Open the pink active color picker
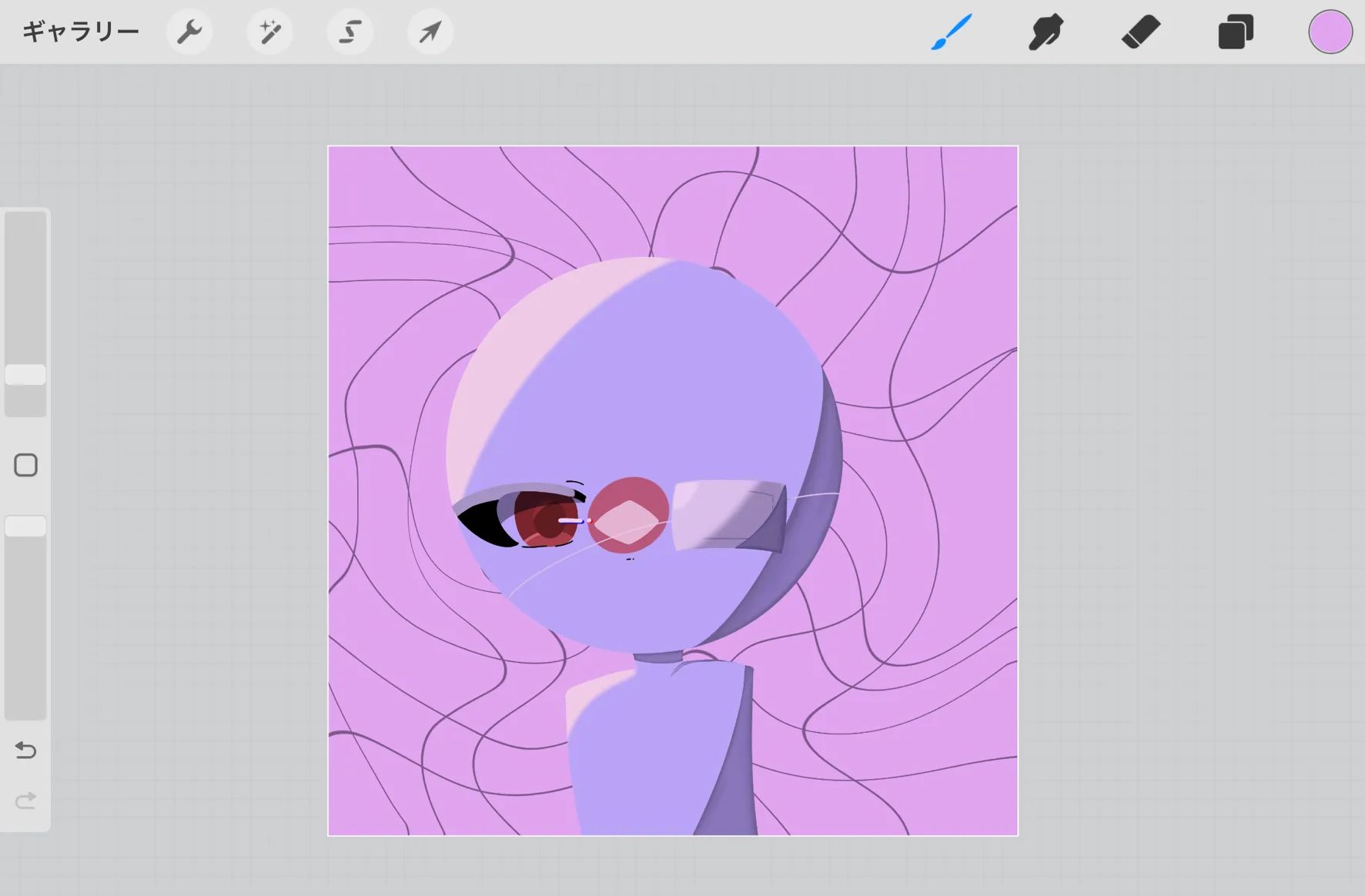Image resolution: width=1365 pixels, height=896 pixels. [x=1330, y=32]
